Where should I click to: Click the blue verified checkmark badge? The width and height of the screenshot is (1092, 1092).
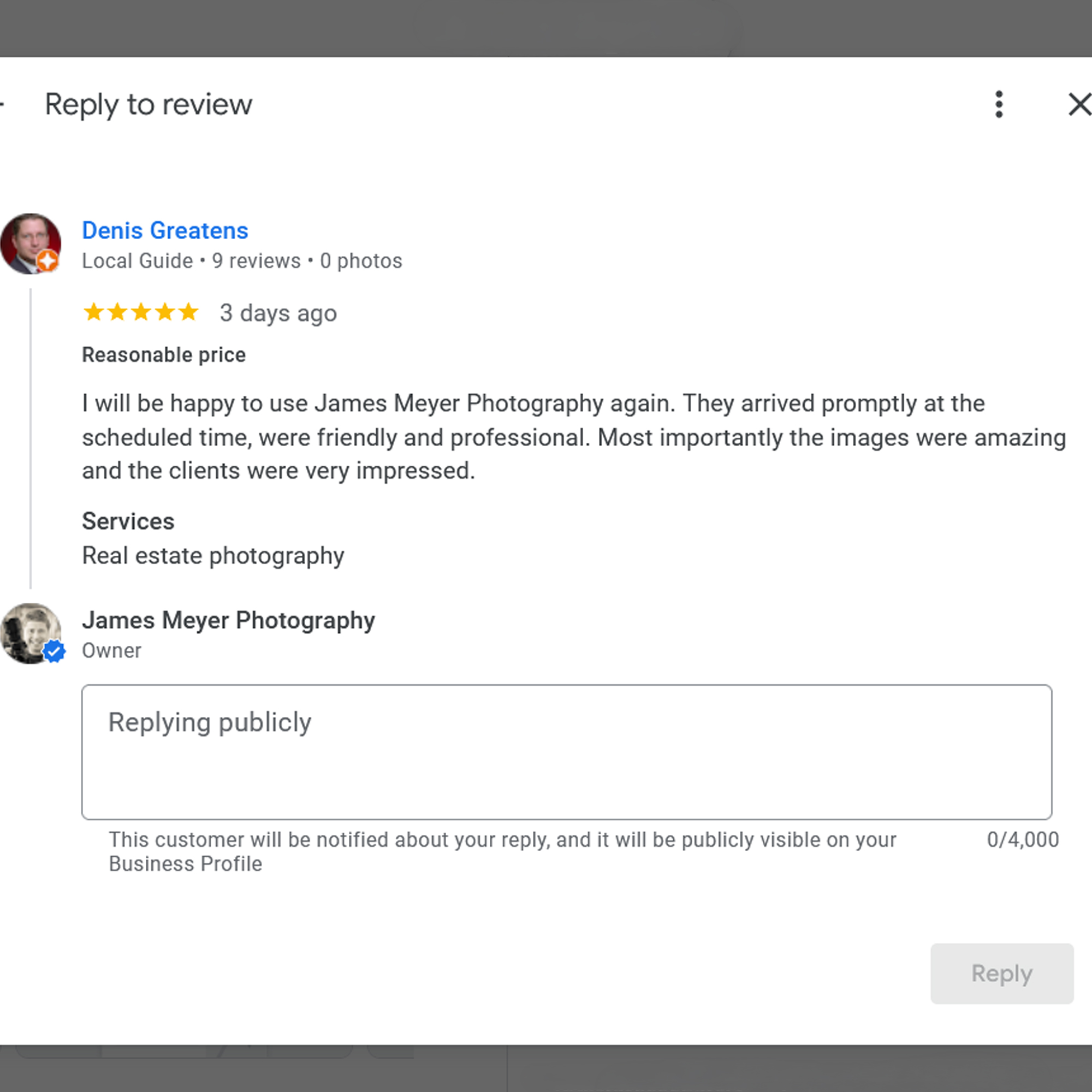point(54,652)
